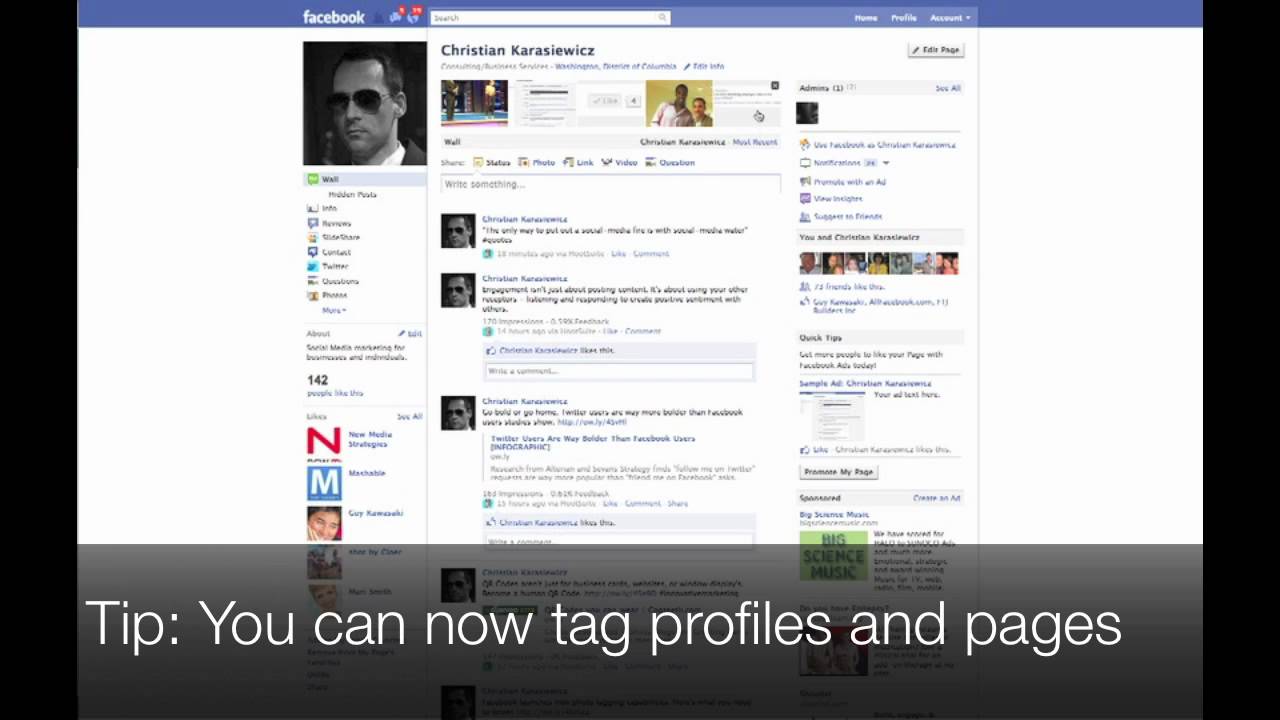Click Use Facebook as Christian Karasiewicz
This screenshot has height=720, width=1280.
877,145
